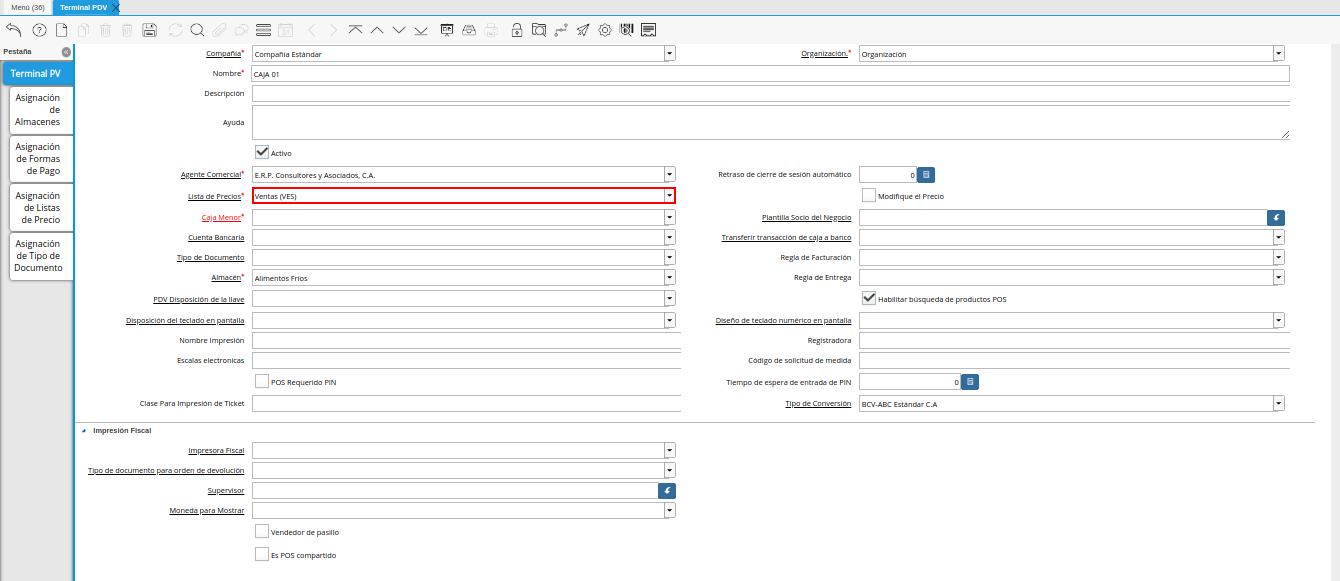
Task: Click the Plantilla Socio del Negocio lookup button
Action: click(x=1275, y=217)
